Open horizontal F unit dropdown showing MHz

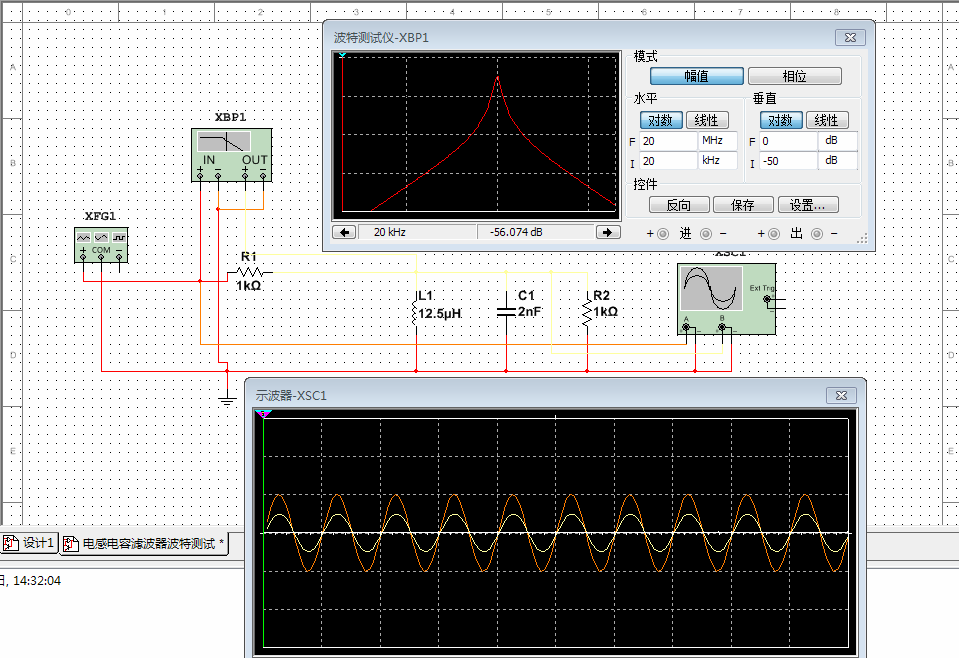coord(718,141)
